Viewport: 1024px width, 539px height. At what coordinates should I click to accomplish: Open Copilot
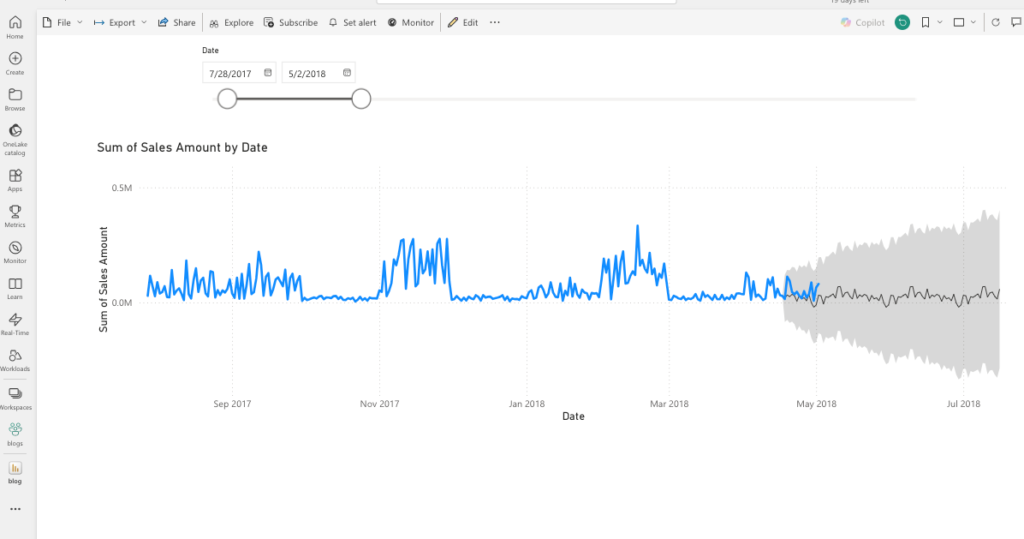coord(862,22)
